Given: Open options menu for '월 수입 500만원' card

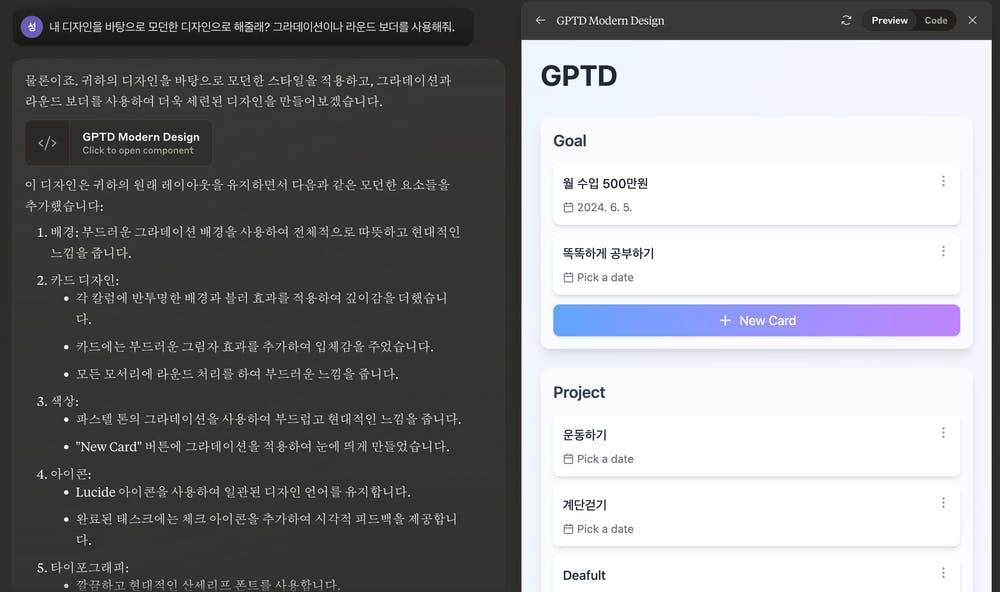Looking at the screenshot, I should (x=943, y=182).
